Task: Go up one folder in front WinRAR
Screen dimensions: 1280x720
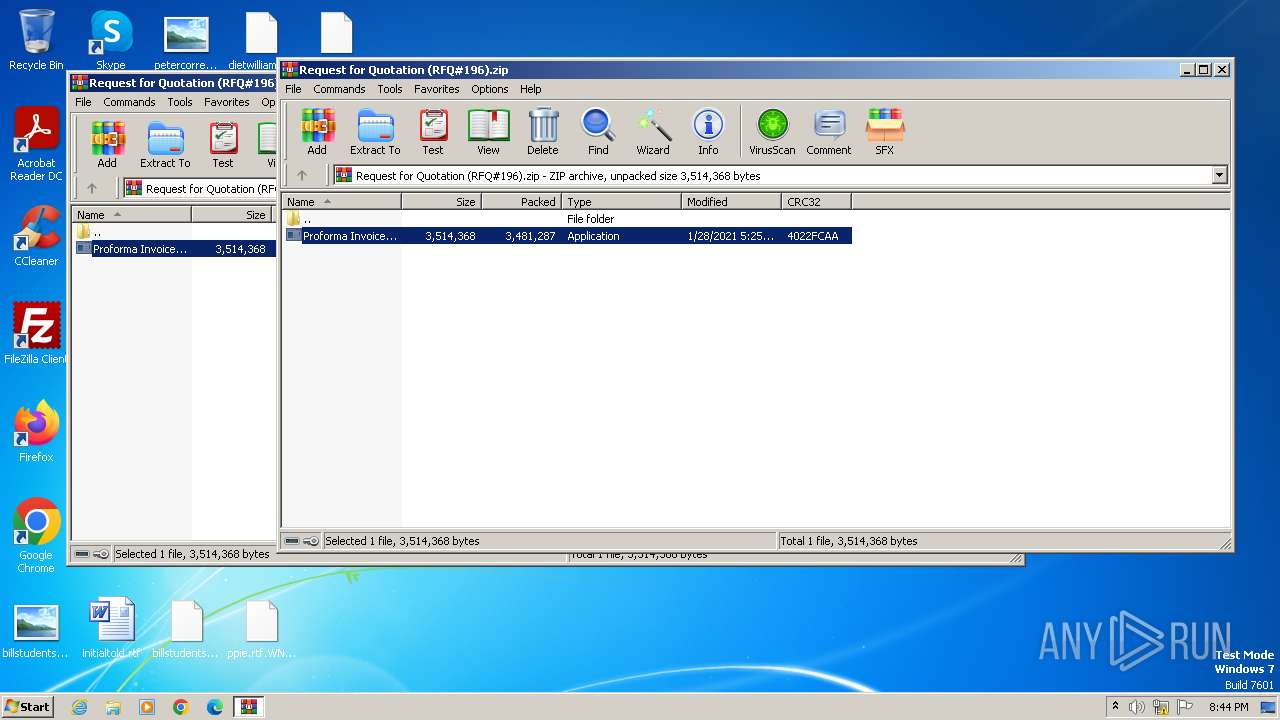Action: pos(302,175)
